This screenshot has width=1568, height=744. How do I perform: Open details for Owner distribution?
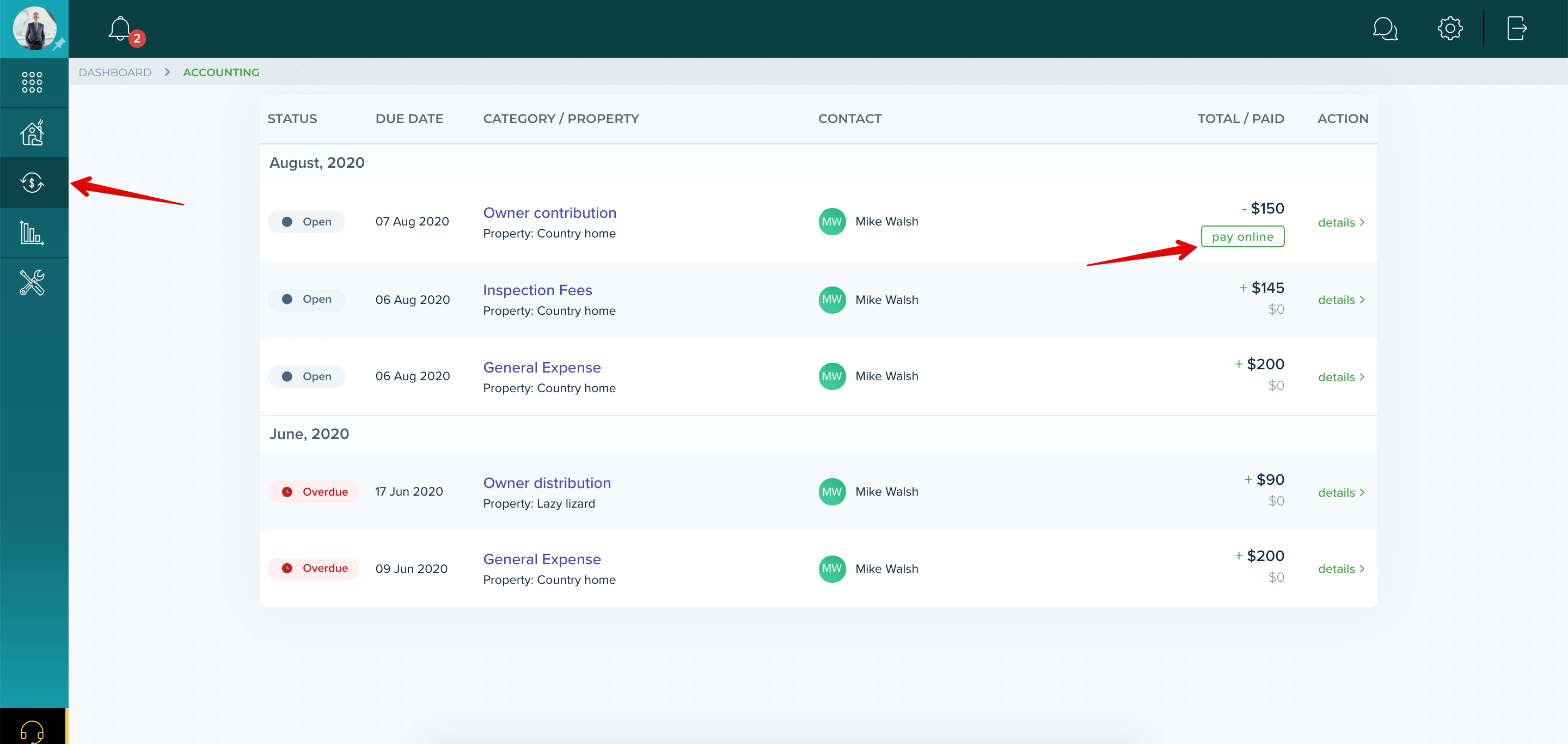click(x=1341, y=492)
